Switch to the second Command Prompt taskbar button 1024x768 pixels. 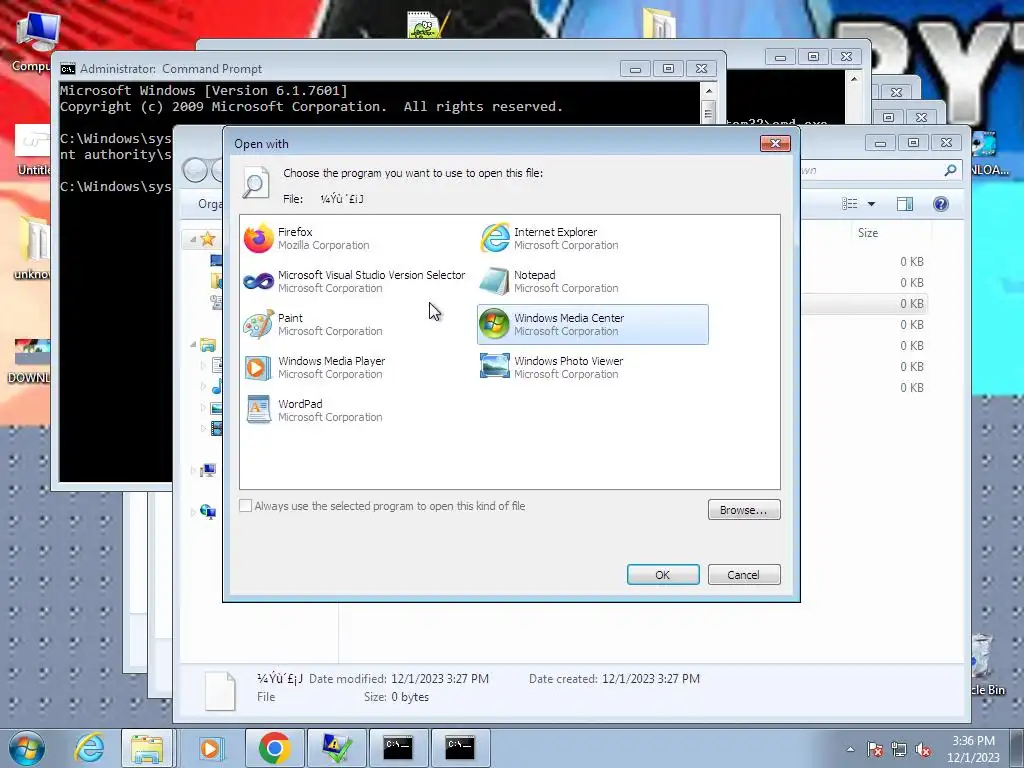click(x=460, y=748)
